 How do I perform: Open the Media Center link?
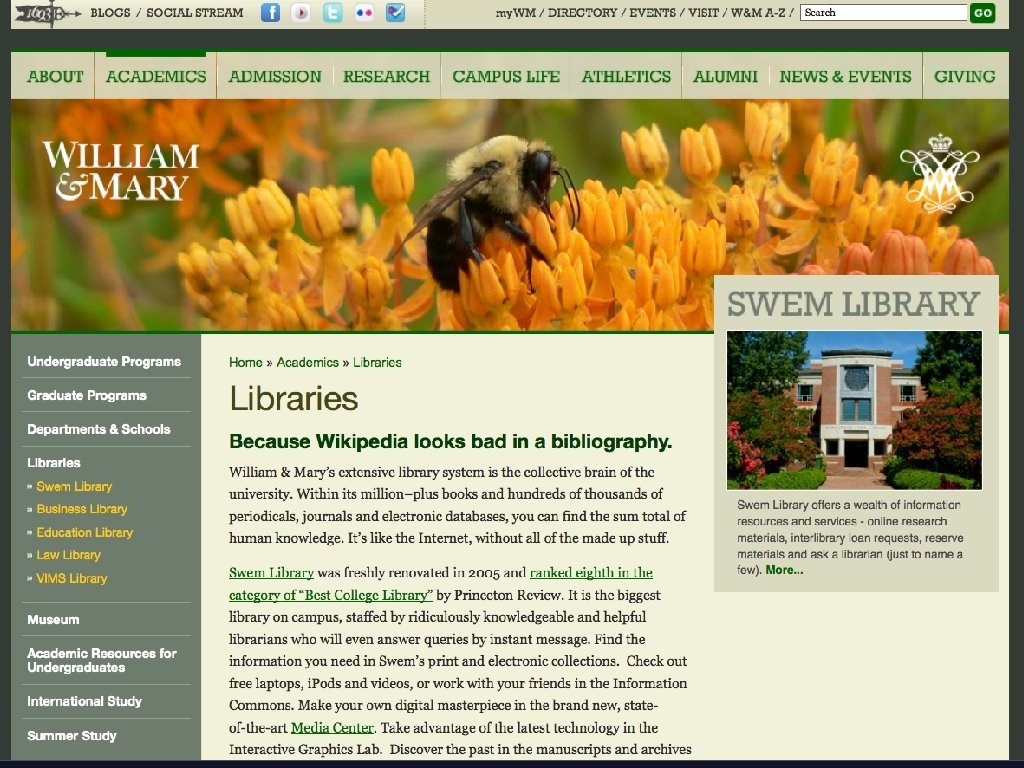(x=332, y=728)
